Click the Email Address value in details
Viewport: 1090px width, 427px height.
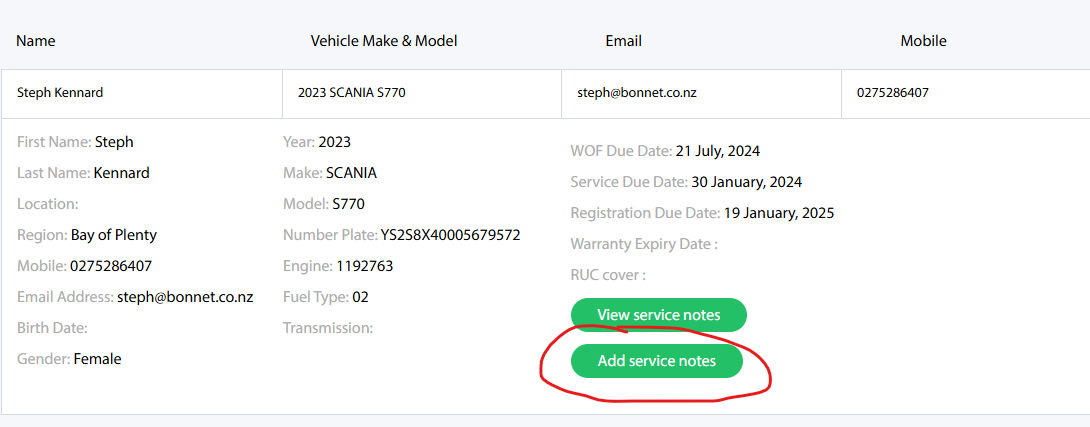tap(185, 297)
